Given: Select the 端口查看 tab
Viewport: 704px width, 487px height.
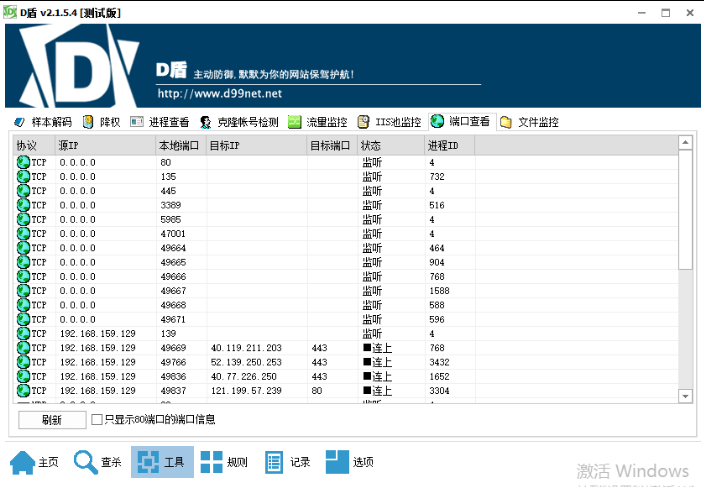Looking at the screenshot, I should (x=461, y=121).
